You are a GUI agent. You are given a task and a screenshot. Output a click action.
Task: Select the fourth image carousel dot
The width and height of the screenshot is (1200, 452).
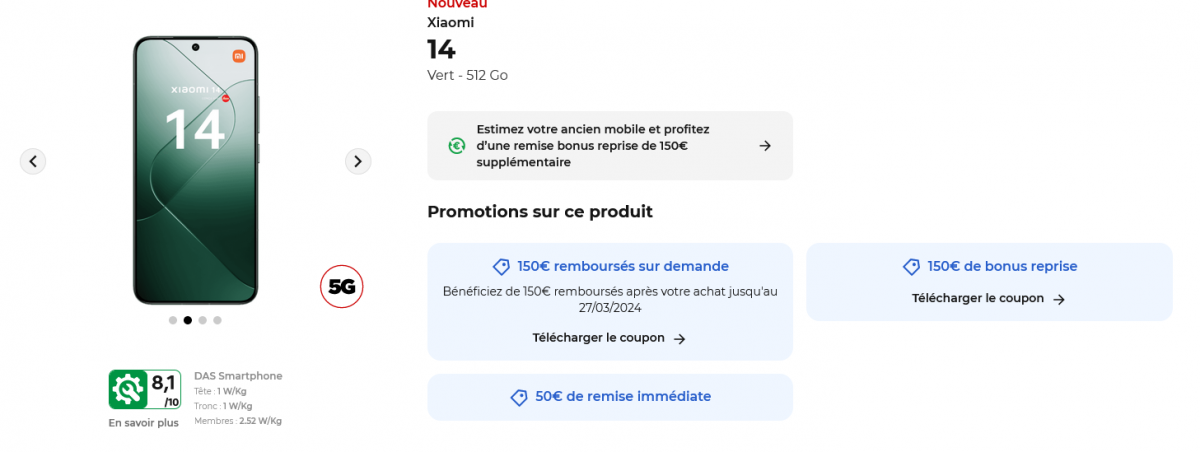point(217,320)
